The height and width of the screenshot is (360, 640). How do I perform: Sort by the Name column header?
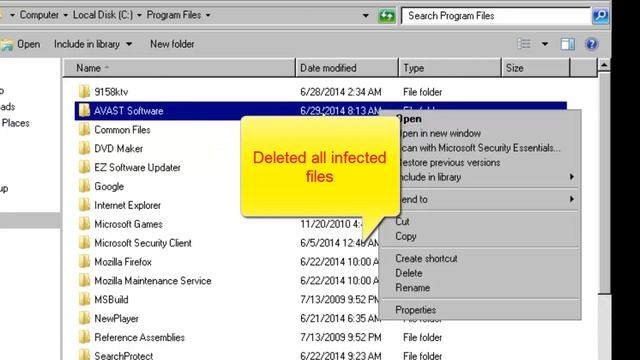(x=179, y=68)
